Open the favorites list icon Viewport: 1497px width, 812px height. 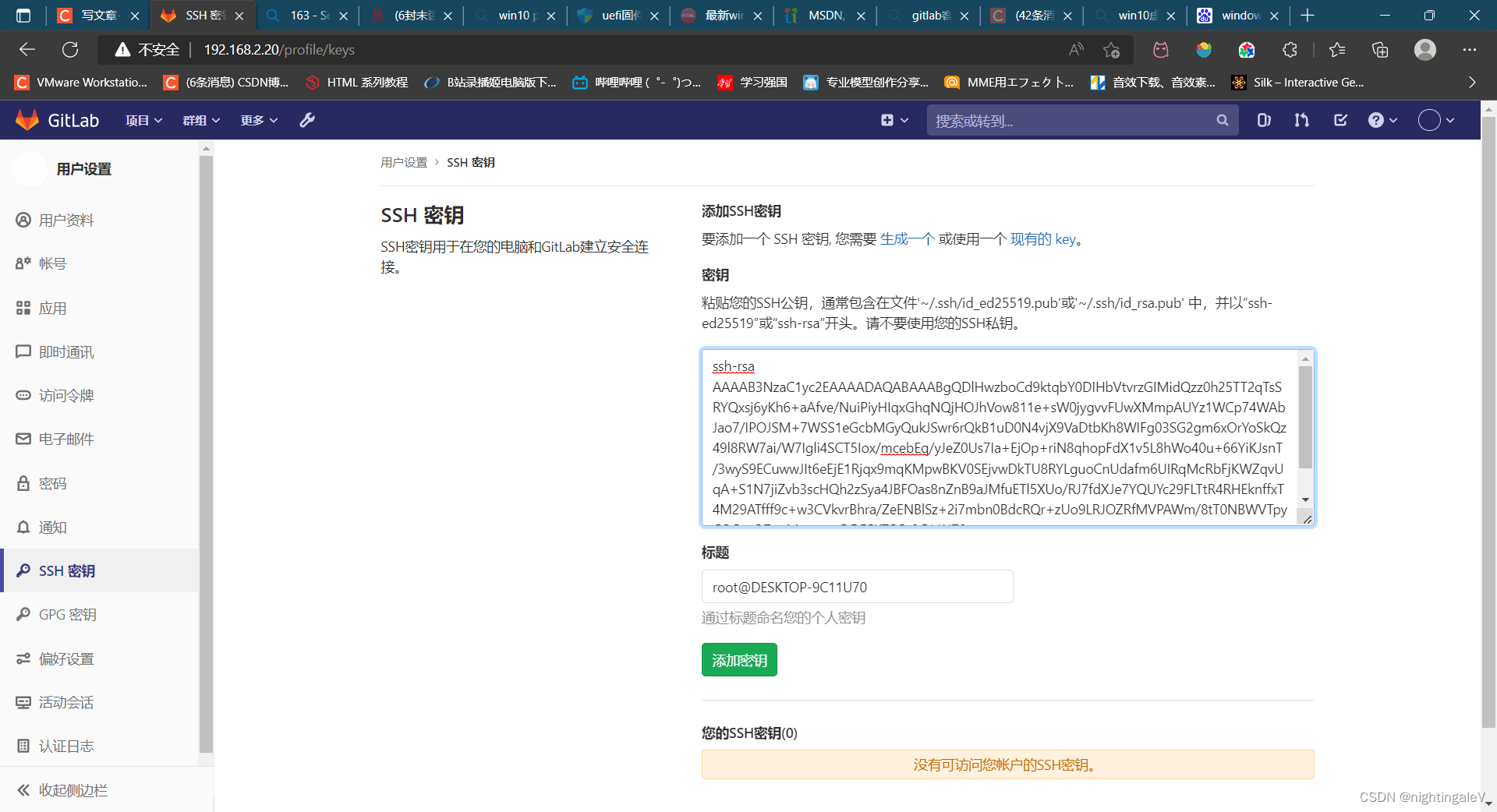pyautogui.click(x=1337, y=50)
